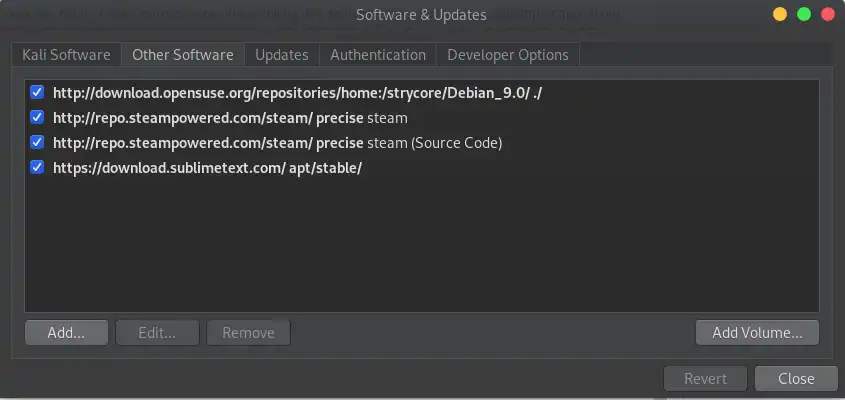
Task: Click the yellow minimize window button
Action: [780, 15]
